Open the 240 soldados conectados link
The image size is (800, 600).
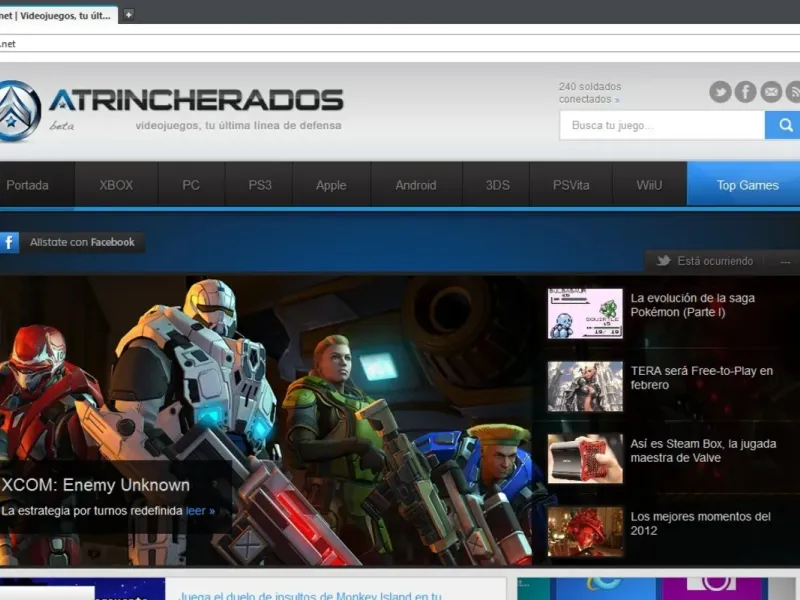[589, 93]
